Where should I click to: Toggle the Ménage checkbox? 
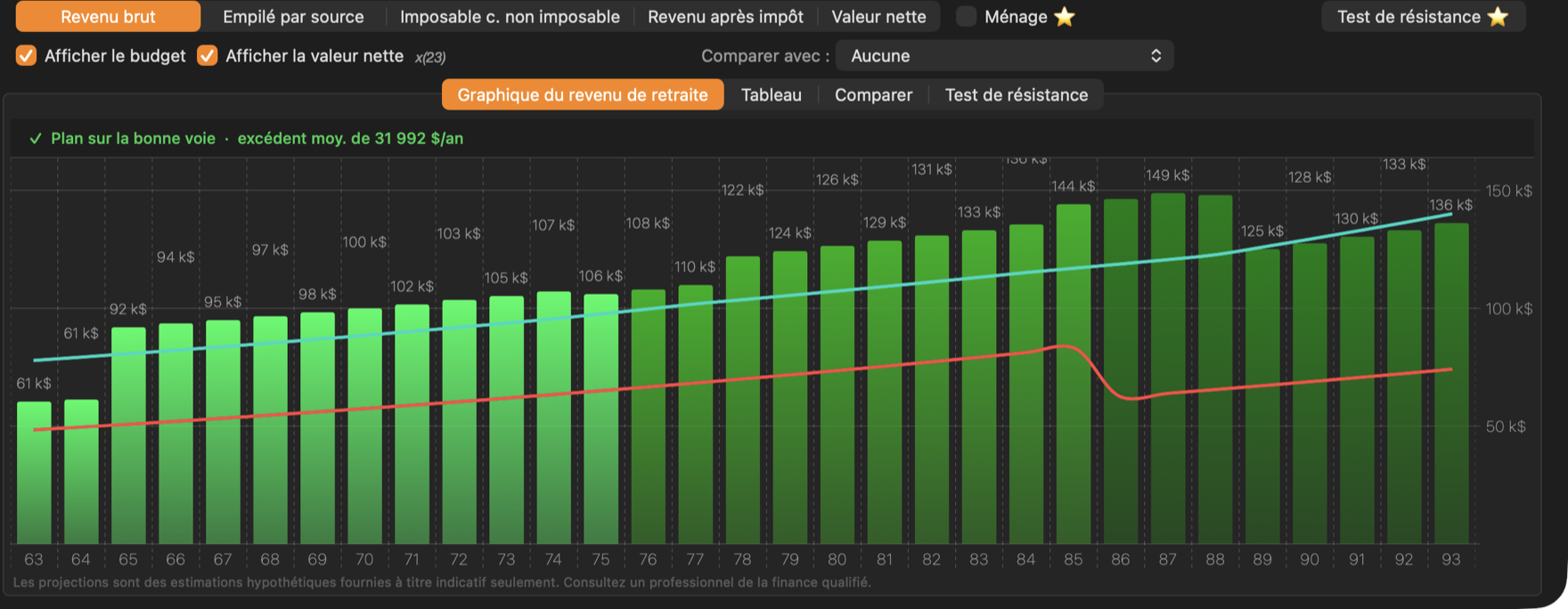point(966,17)
